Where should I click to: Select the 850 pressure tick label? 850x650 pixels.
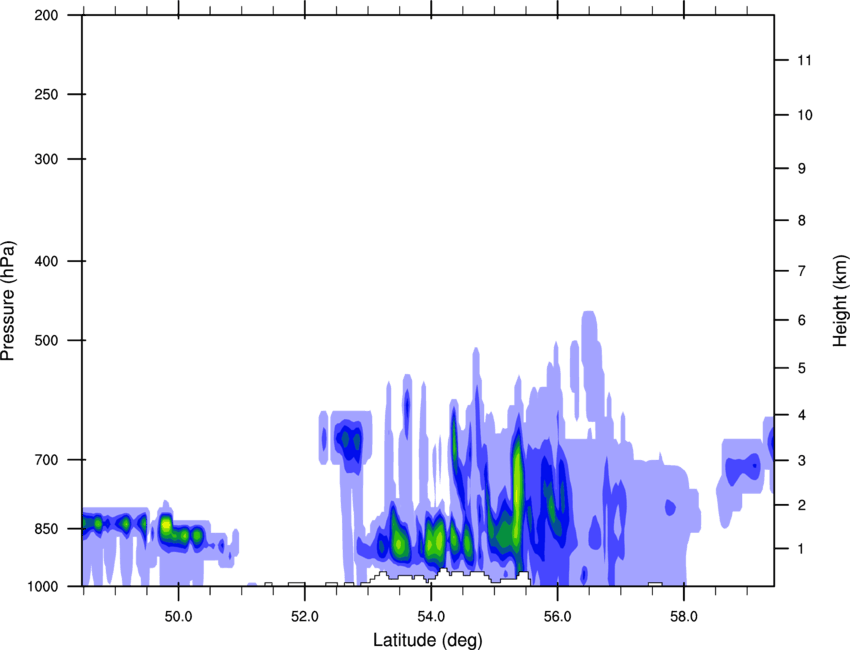(46, 529)
